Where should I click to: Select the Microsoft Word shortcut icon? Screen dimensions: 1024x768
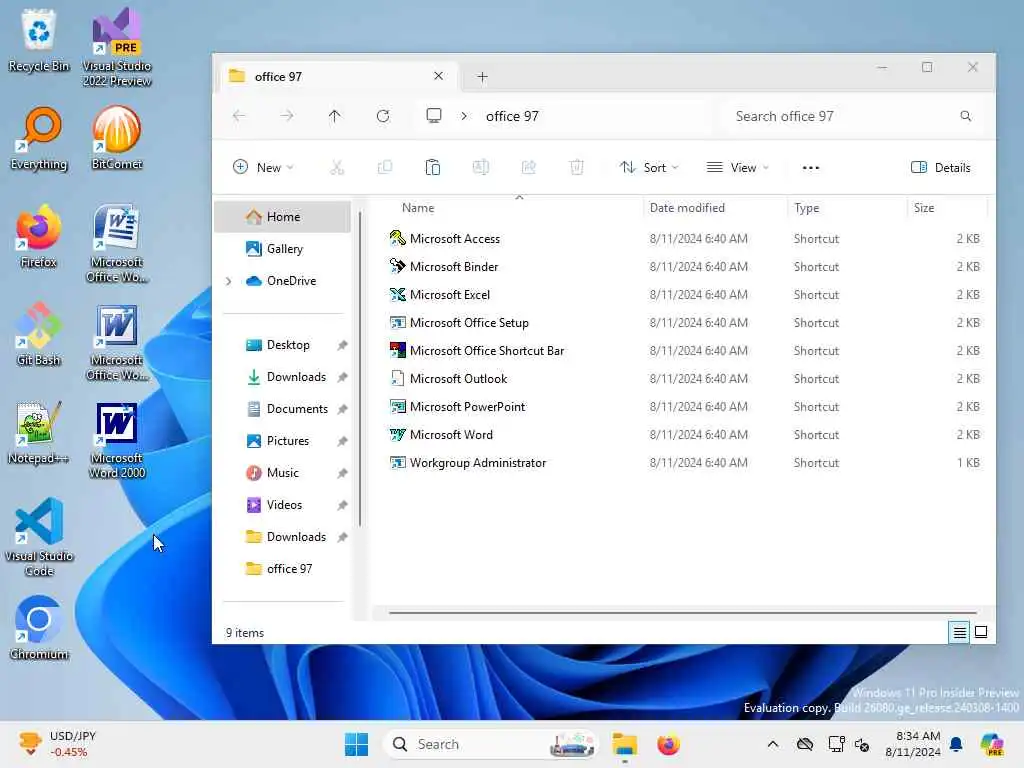point(397,434)
